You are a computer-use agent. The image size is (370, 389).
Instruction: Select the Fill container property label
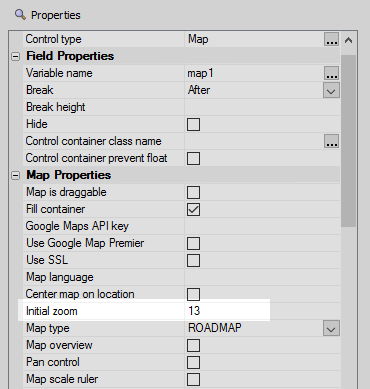(55, 209)
